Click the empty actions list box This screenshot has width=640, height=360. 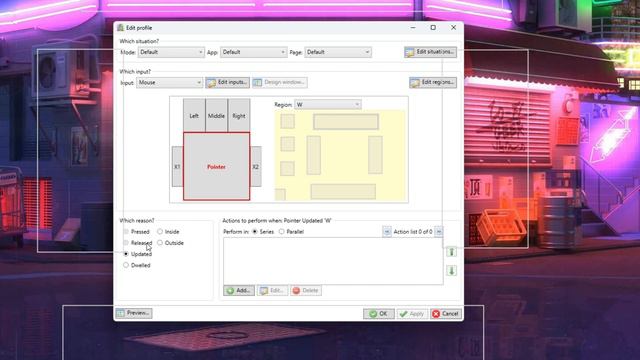point(333,261)
